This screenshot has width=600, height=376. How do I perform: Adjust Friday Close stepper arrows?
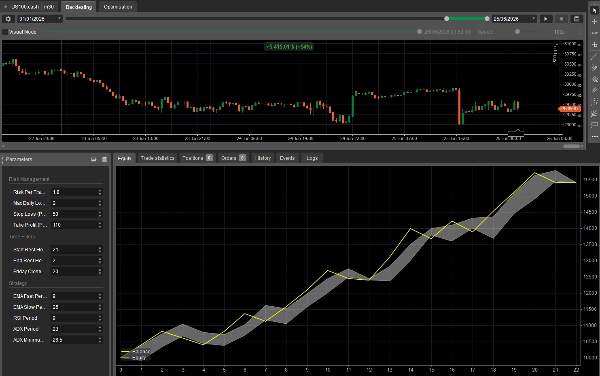pos(100,271)
